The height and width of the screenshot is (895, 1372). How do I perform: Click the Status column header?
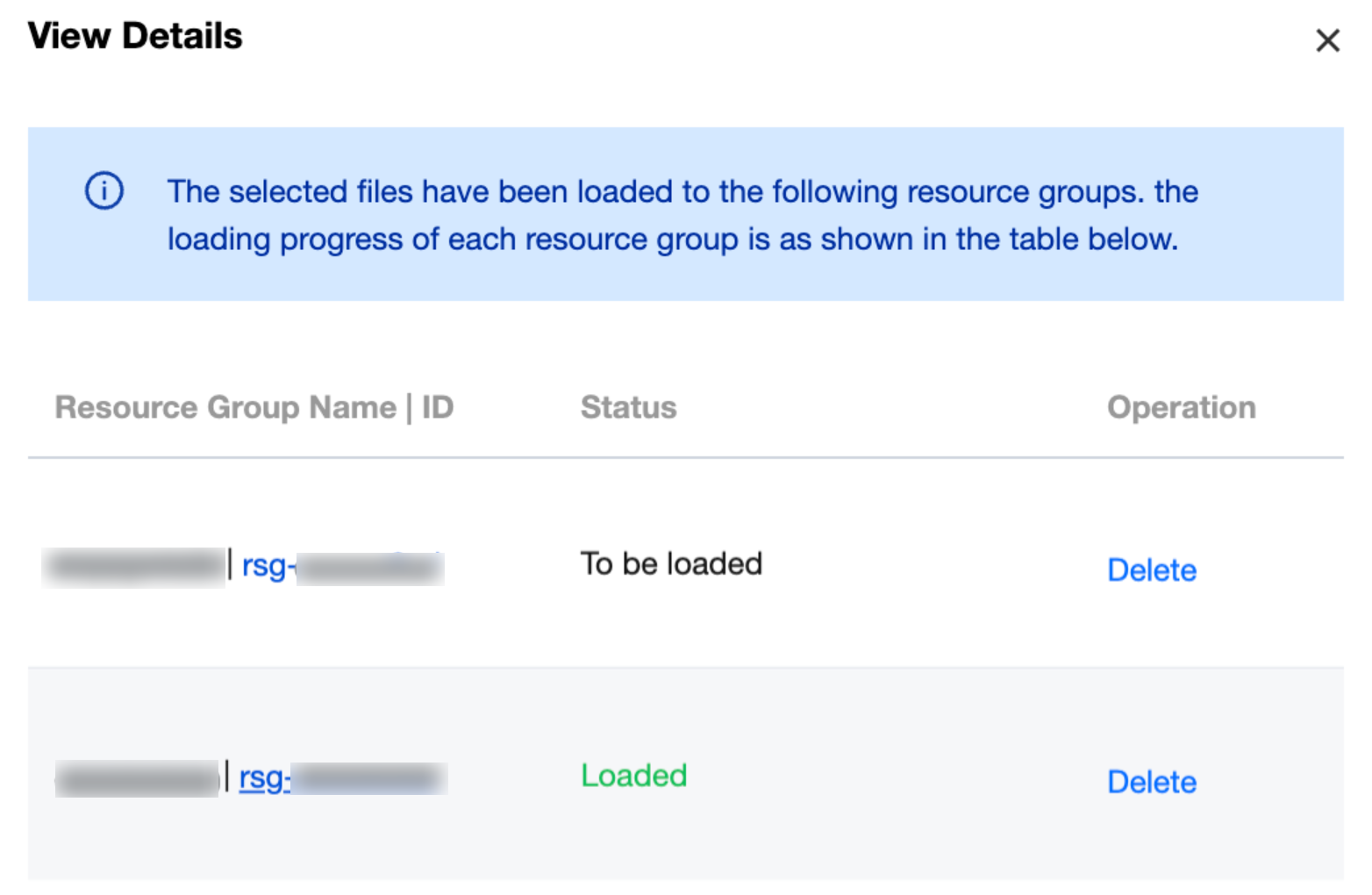[628, 407]
